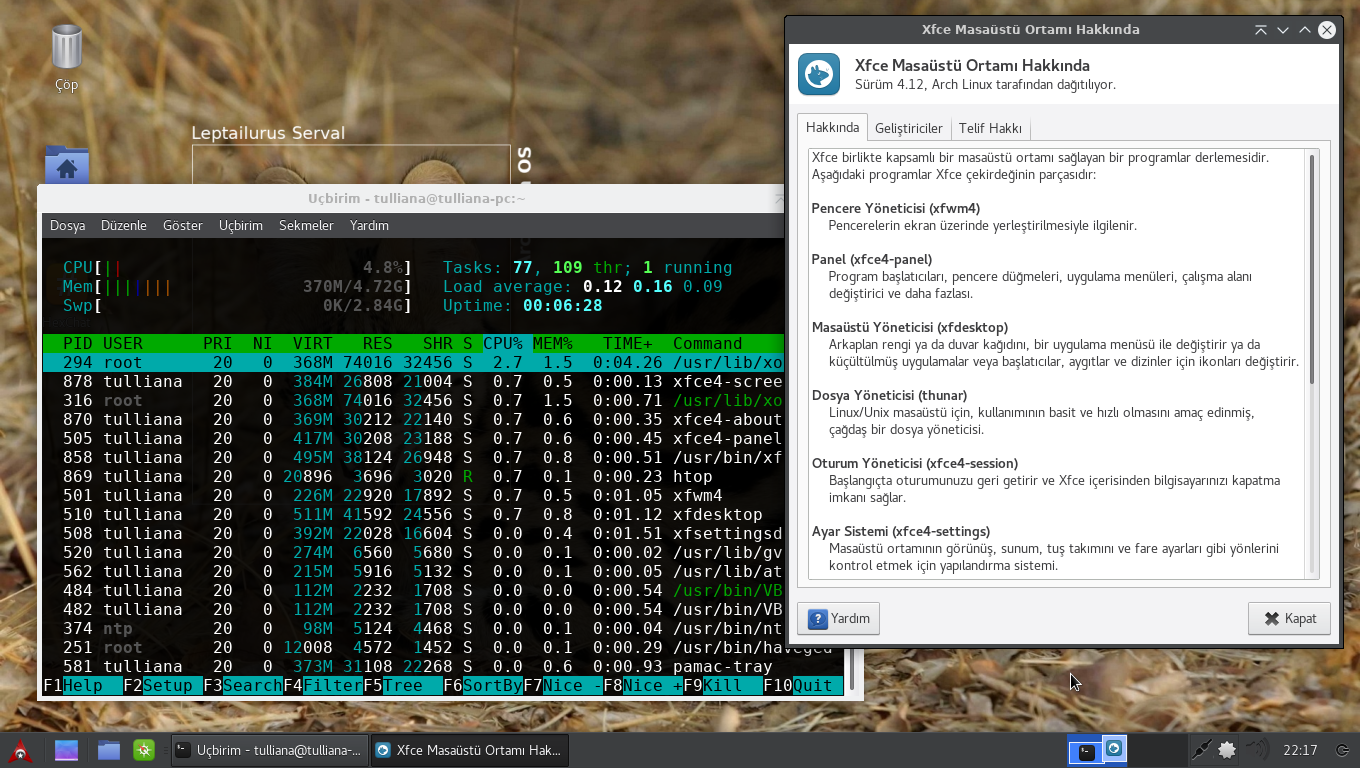Sort htop by the TIME+ column header
The image size is (1360, 768).
pos(628,343)
